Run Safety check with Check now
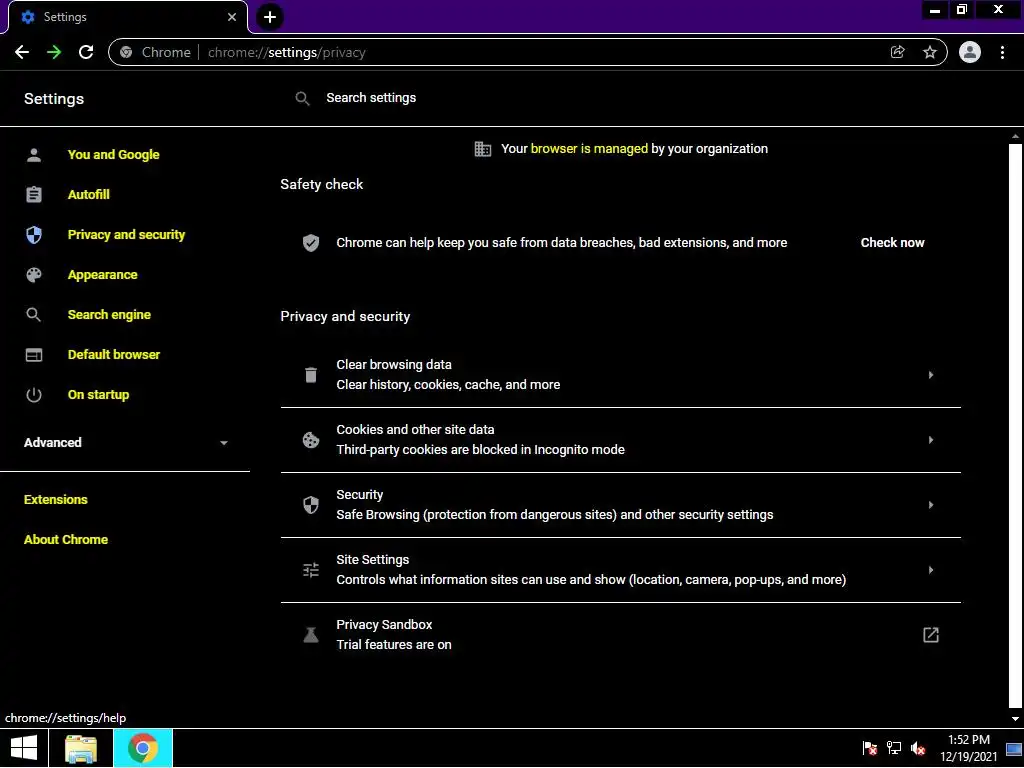 (892, 243)
